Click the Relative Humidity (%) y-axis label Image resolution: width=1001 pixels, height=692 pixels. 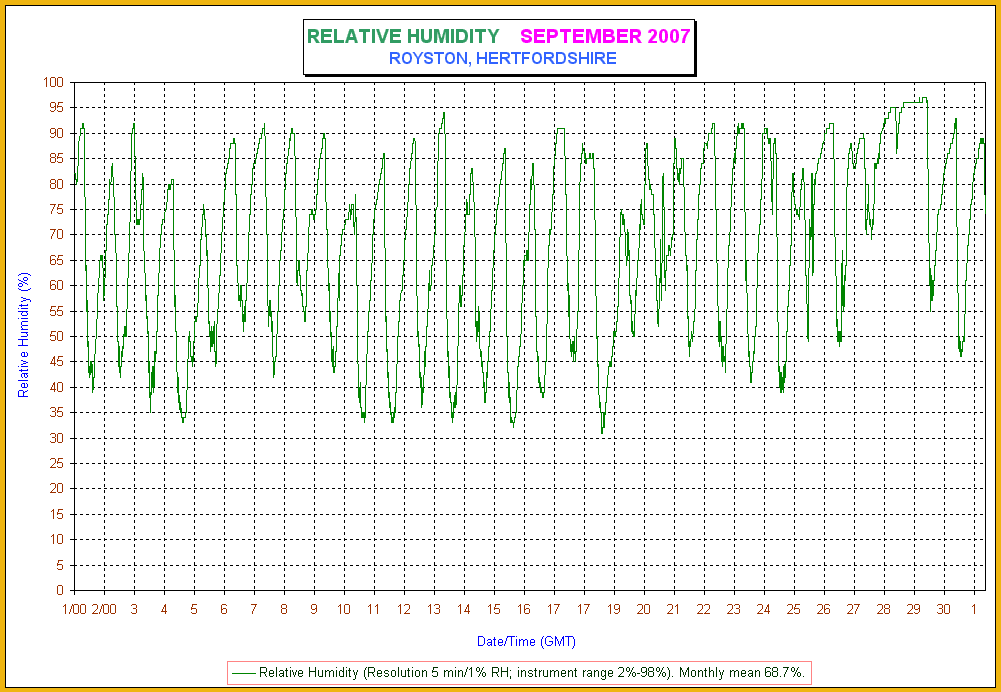25,335
